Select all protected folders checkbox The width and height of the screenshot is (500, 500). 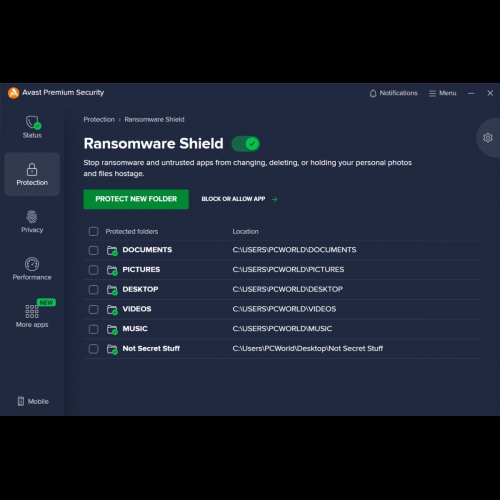click(94, 231)
